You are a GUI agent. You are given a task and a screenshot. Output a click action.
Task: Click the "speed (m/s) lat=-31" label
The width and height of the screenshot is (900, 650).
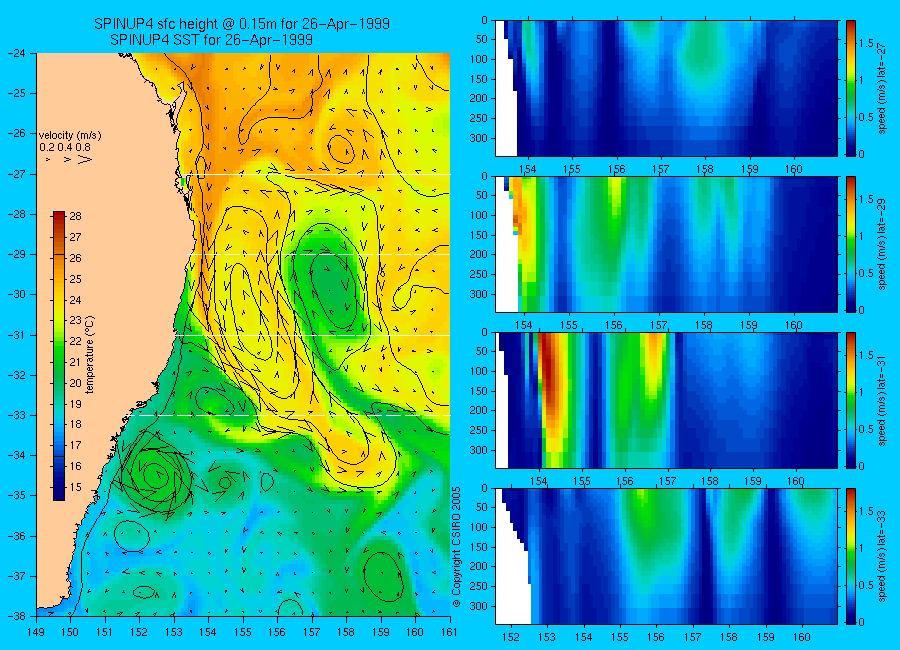(x=882, y=400)
